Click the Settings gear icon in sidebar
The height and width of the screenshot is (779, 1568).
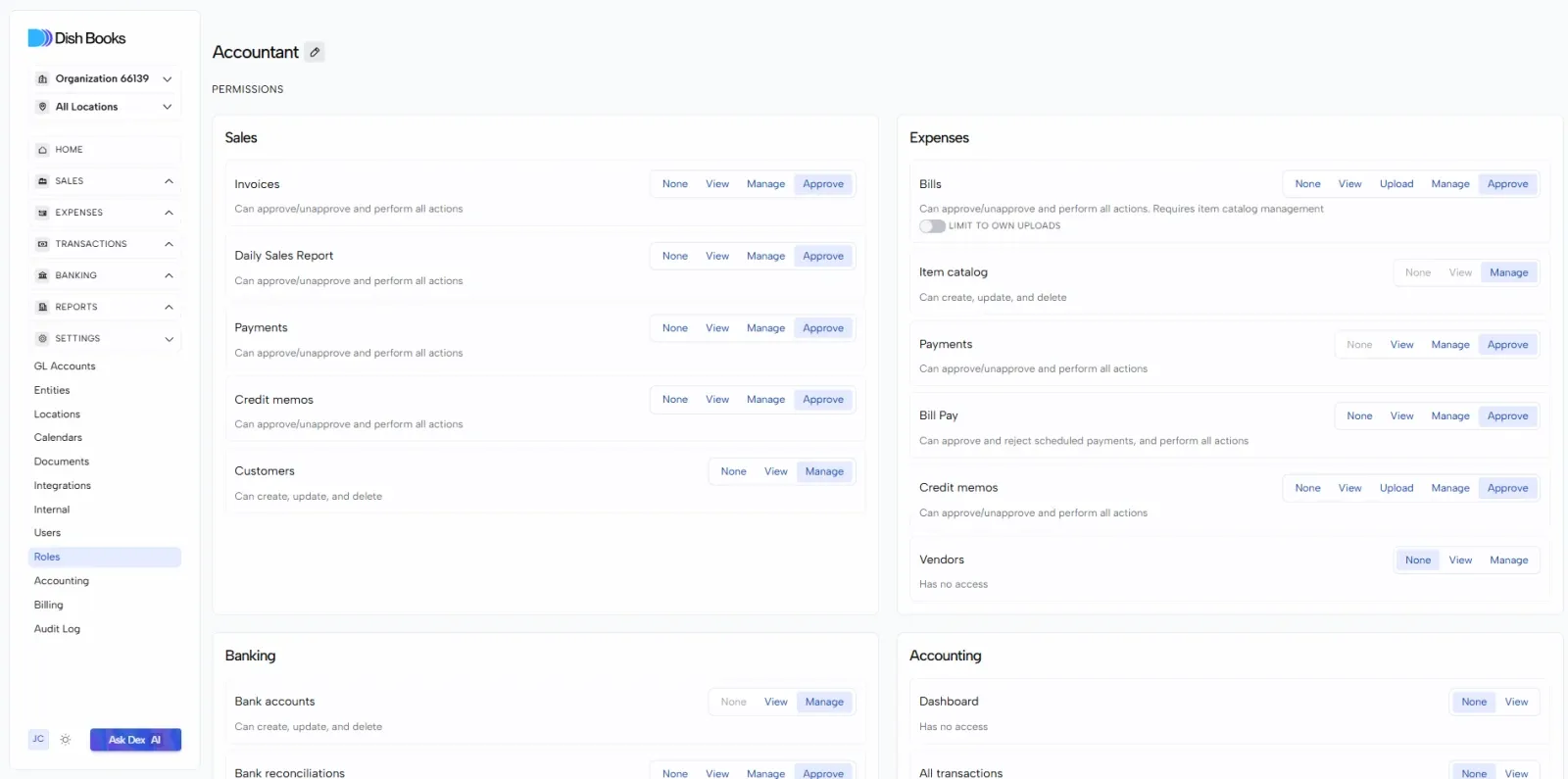(x=42, y=338)
